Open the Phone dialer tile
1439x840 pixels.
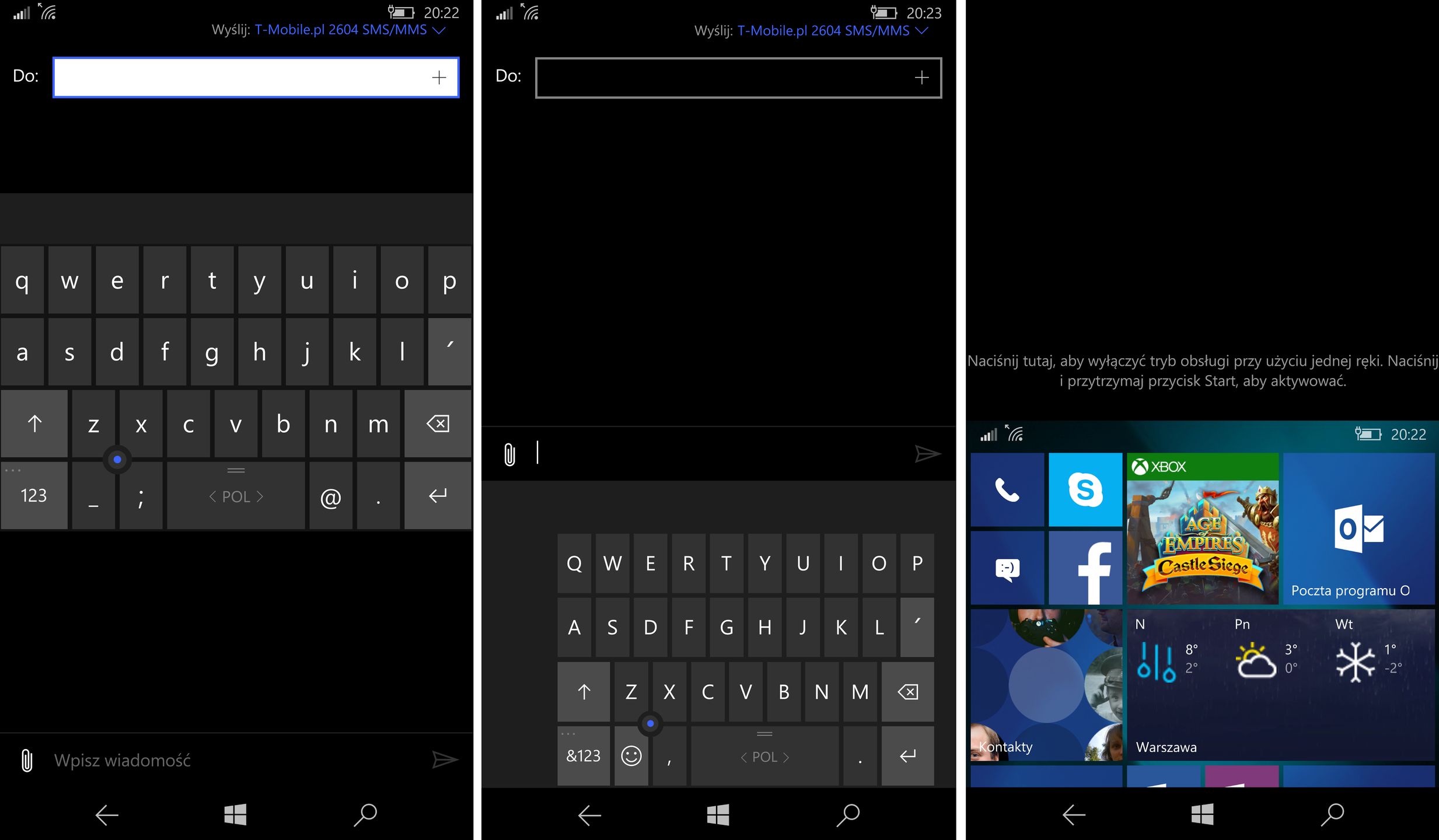tap(1007, 489)
